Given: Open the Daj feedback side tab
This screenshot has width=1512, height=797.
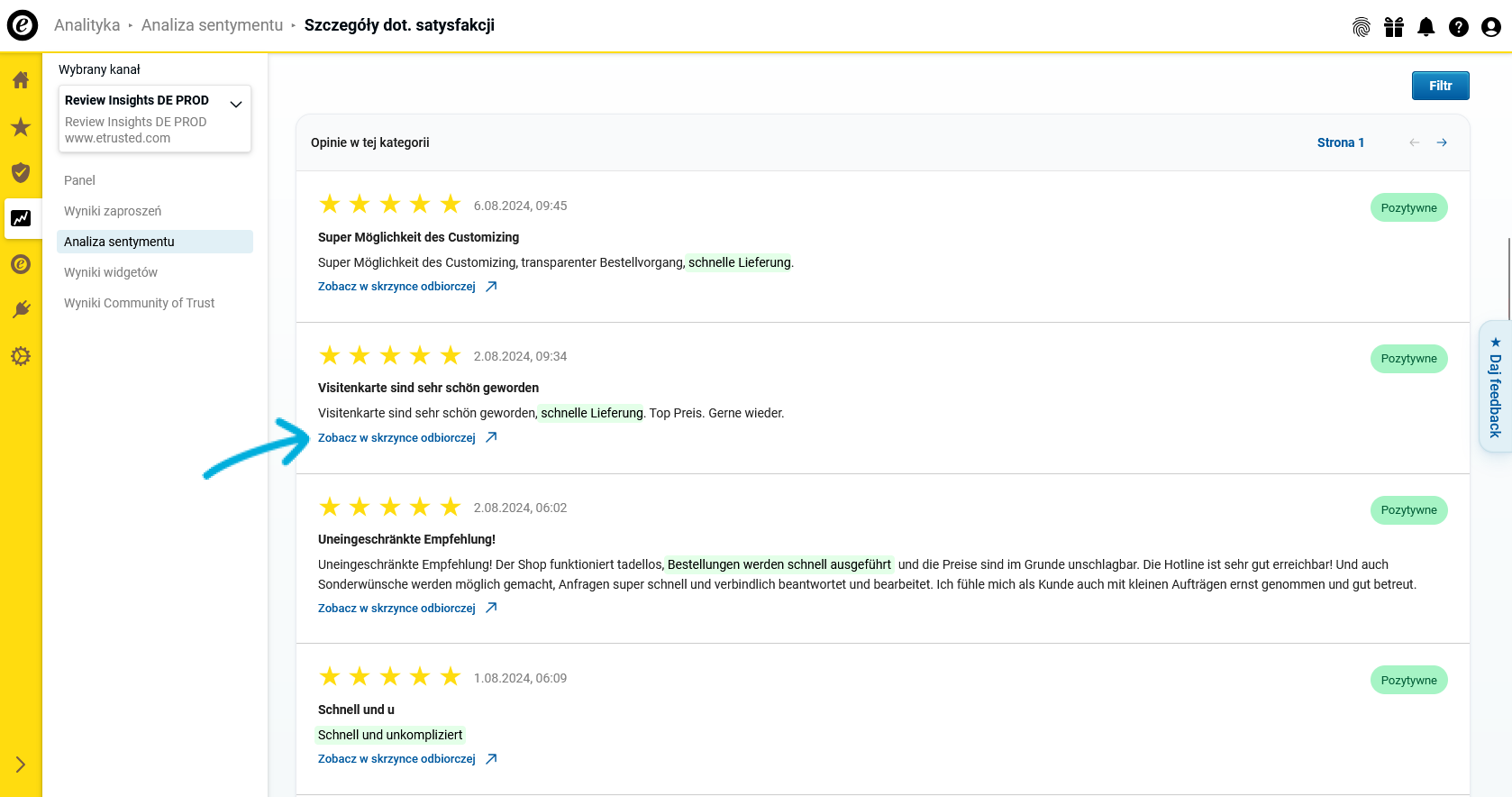Looking at the screenshot, I should pos(1495,388).
